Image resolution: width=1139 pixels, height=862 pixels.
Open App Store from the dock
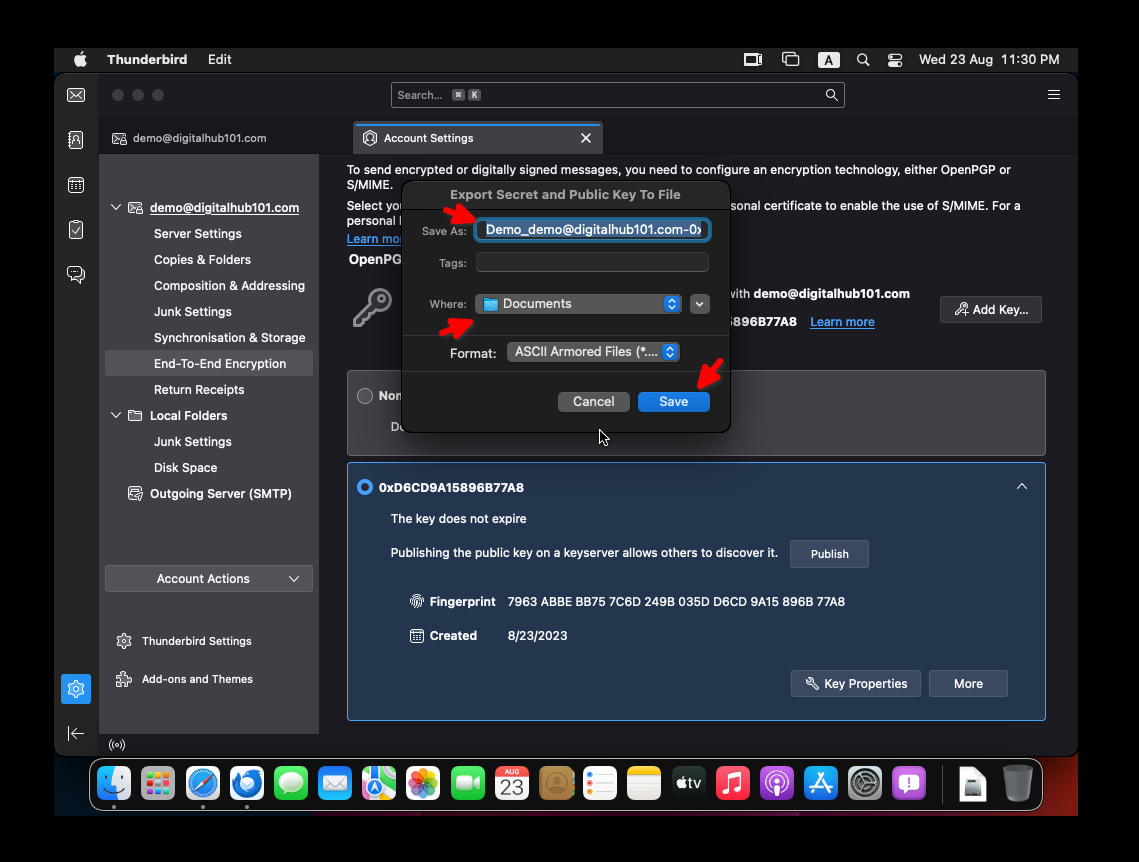pos(821,784)
